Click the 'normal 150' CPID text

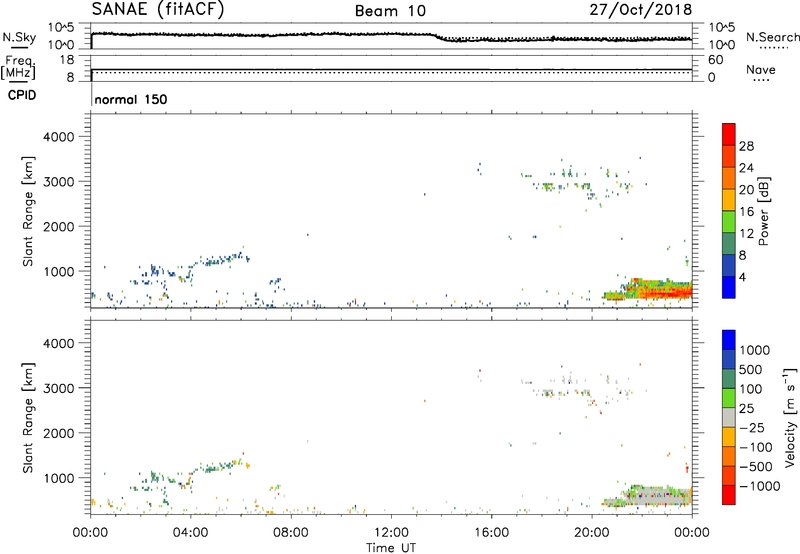coord(131,99)
